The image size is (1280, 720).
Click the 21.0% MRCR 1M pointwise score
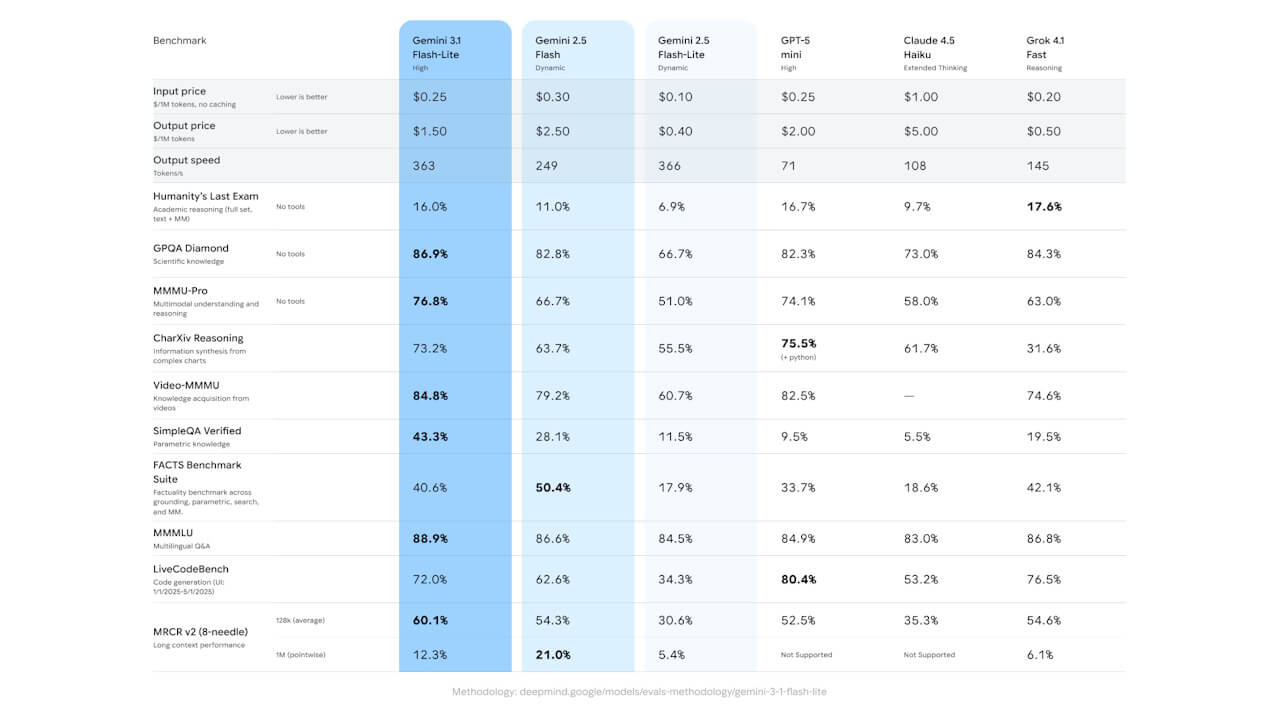[553, 655]
